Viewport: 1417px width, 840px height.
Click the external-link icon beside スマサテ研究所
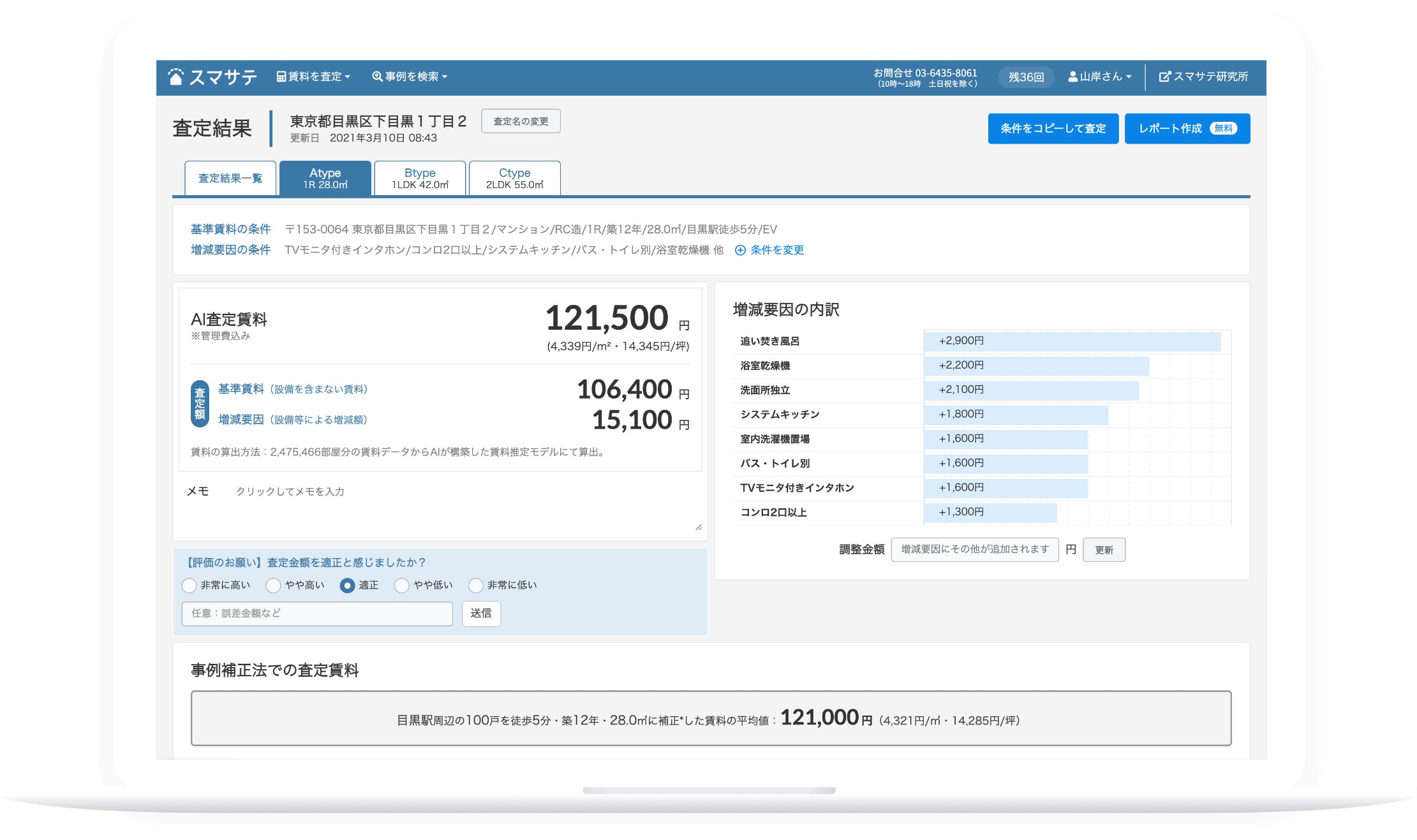(x=1164, y=77)
